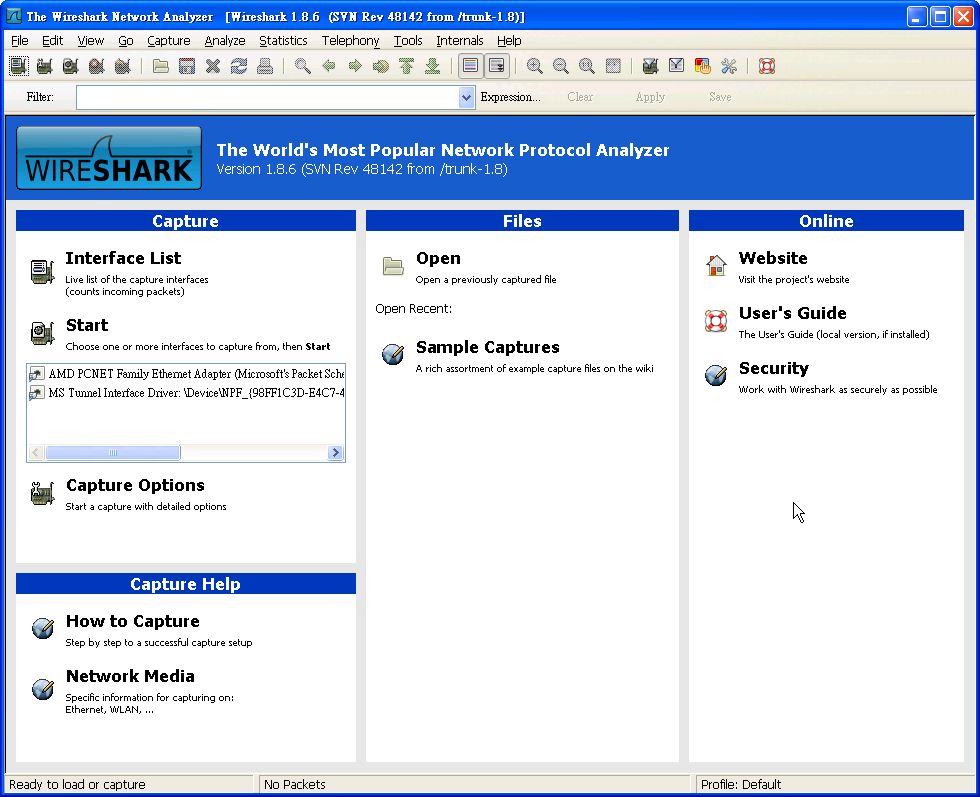Restart the running capture toolbar icon
This screenshot has height=797, width=980.
click(123, 66)
